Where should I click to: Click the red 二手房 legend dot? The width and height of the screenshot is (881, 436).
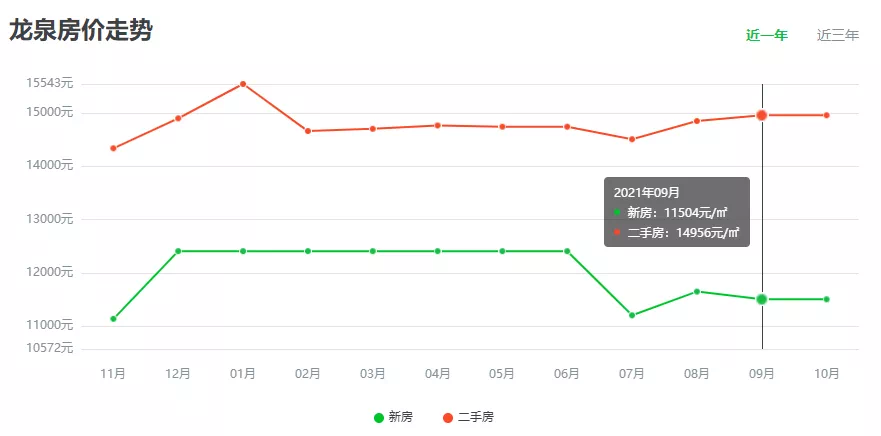click(447, 417)
